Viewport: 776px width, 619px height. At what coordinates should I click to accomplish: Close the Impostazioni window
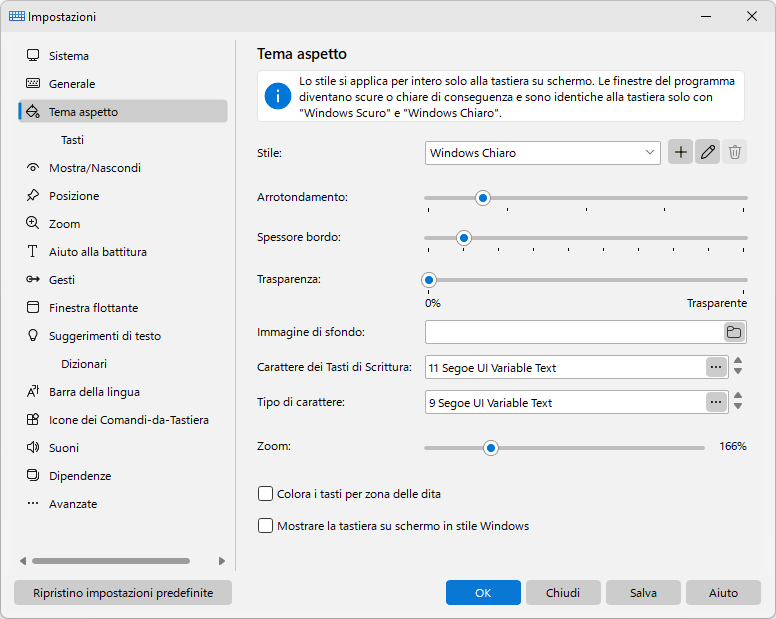coord(752,16)
